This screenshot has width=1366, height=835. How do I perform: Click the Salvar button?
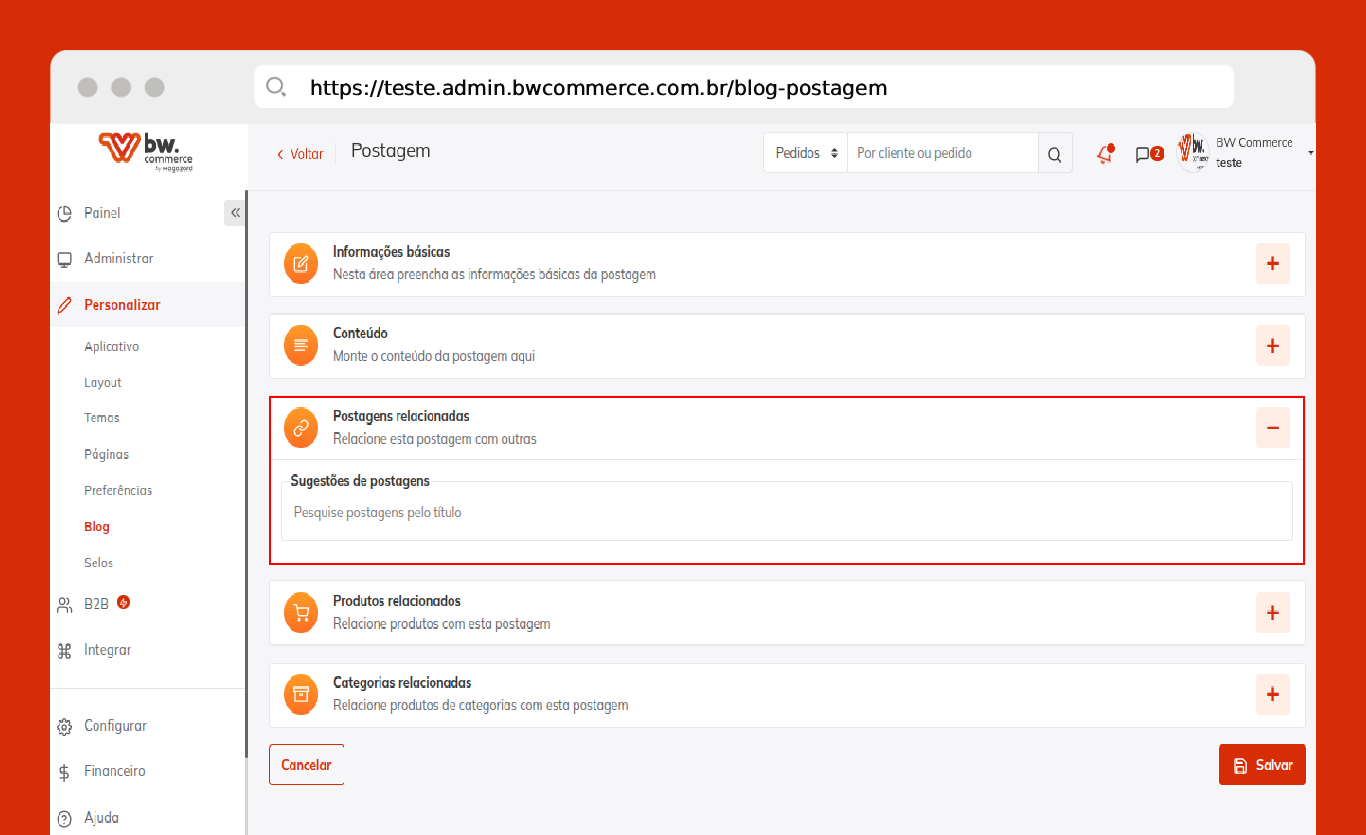point(1262,765)
